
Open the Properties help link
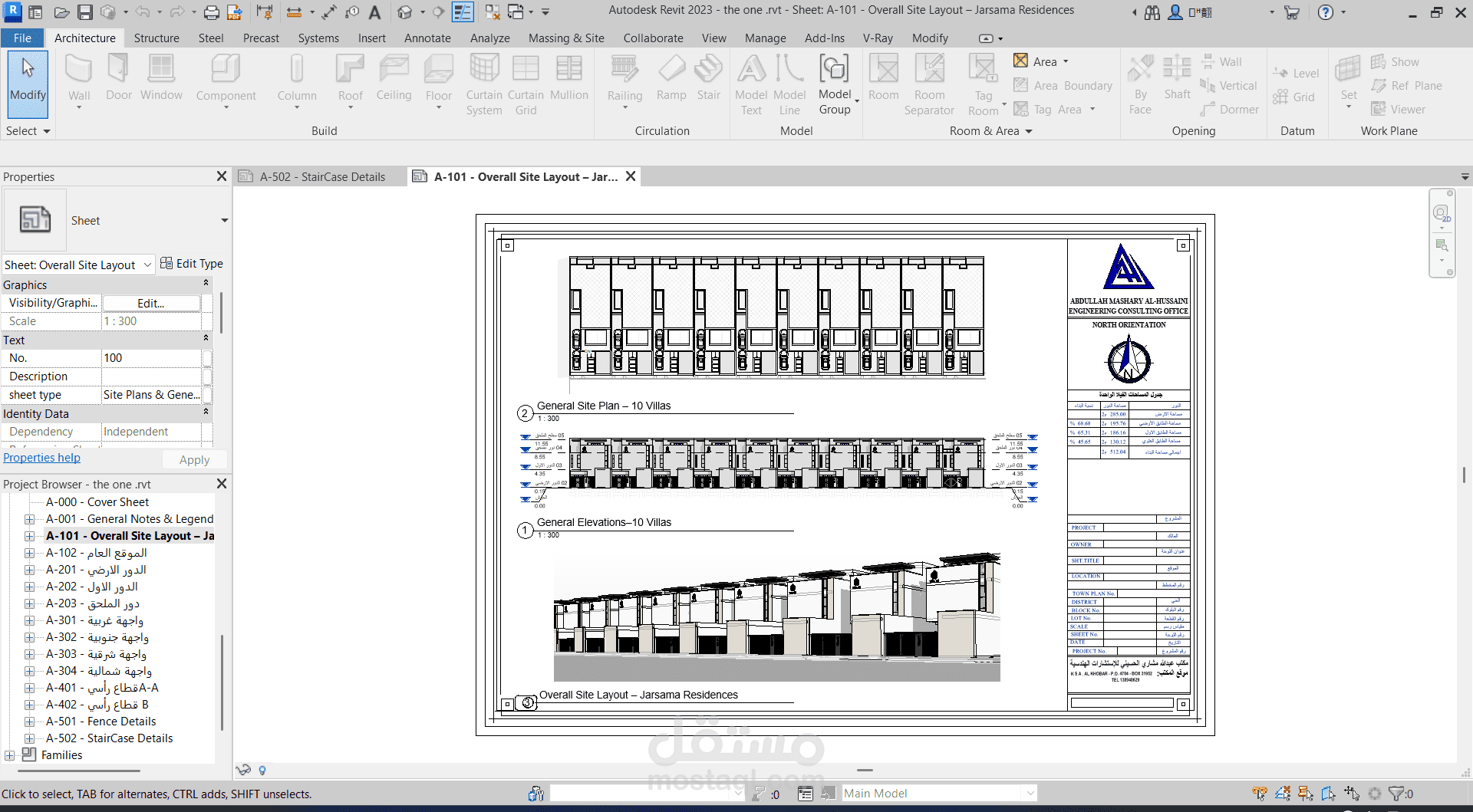point(41,458)
